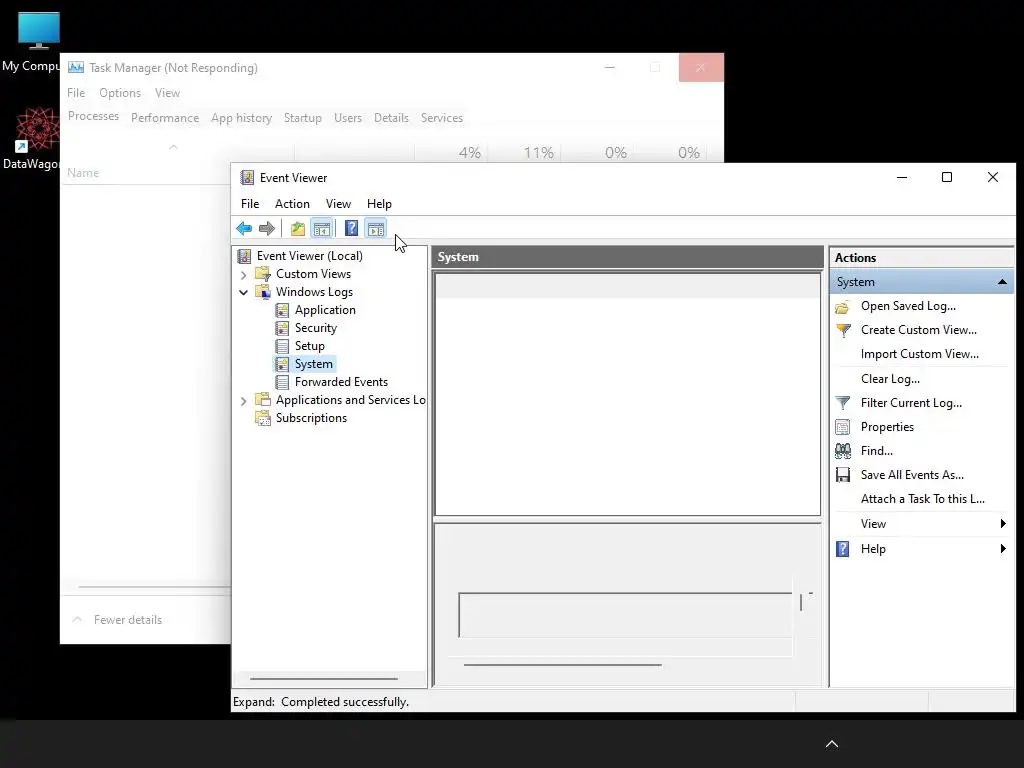Open the Action menu in Event Viewer
This screenshot has width=1024, height=768.
[x=292, y=204]
